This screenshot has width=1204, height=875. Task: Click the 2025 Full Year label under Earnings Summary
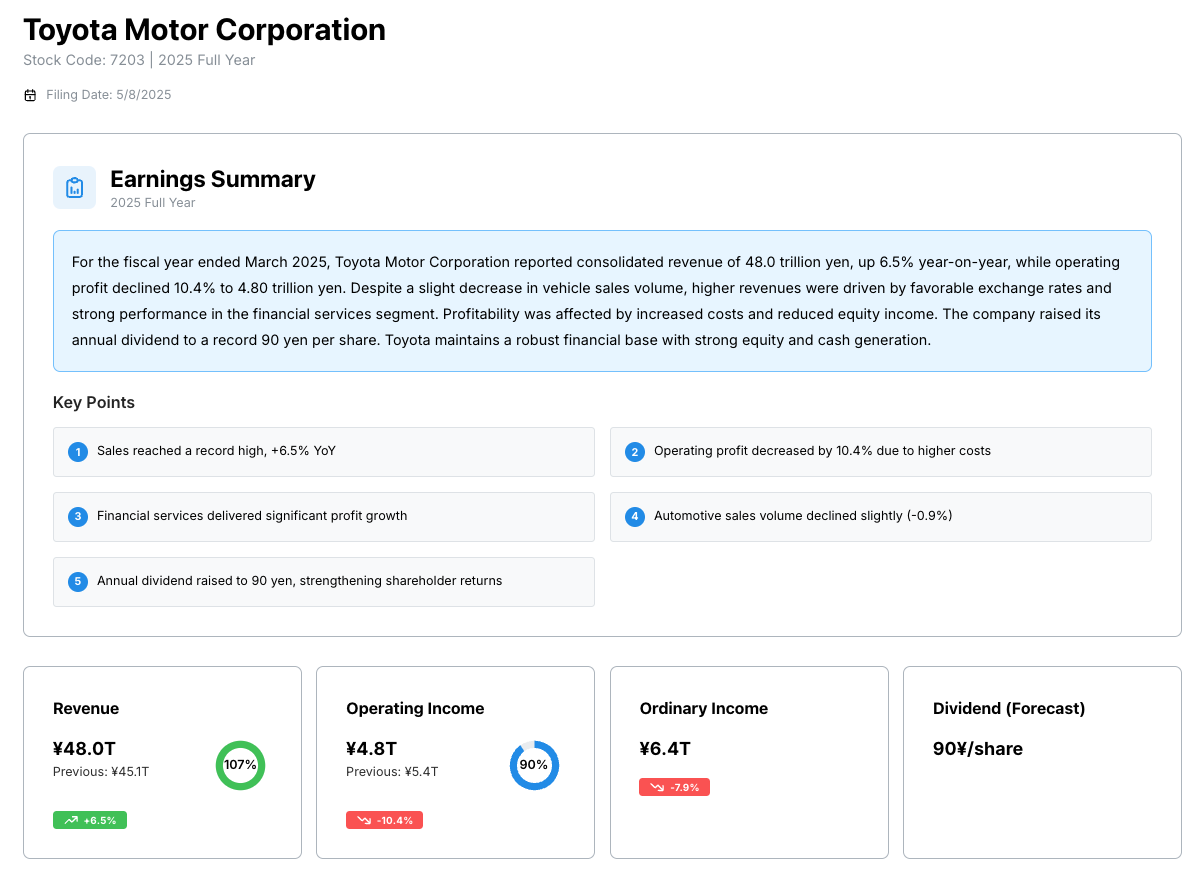[153, 203]
